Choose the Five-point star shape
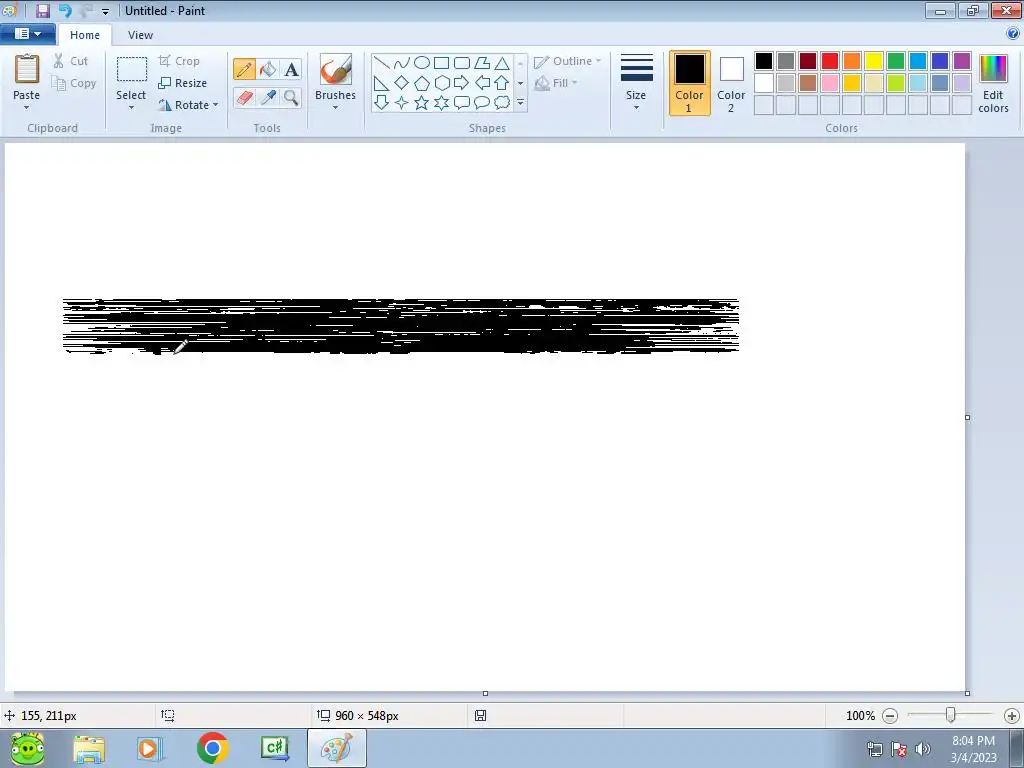The width and height of the screenshot is (1024, 768). point(422,103)
